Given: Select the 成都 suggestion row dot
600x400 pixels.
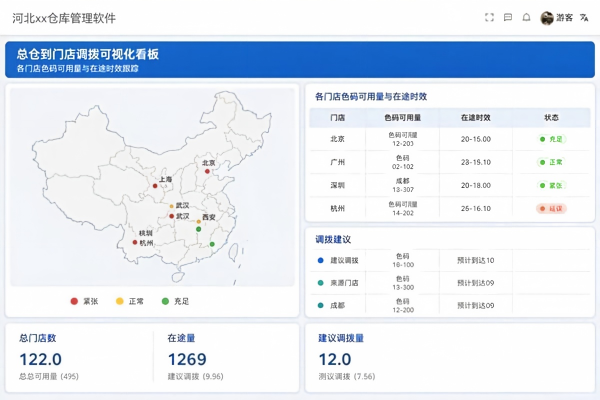Looking at the screenshot, I should (x=321, y=305).
